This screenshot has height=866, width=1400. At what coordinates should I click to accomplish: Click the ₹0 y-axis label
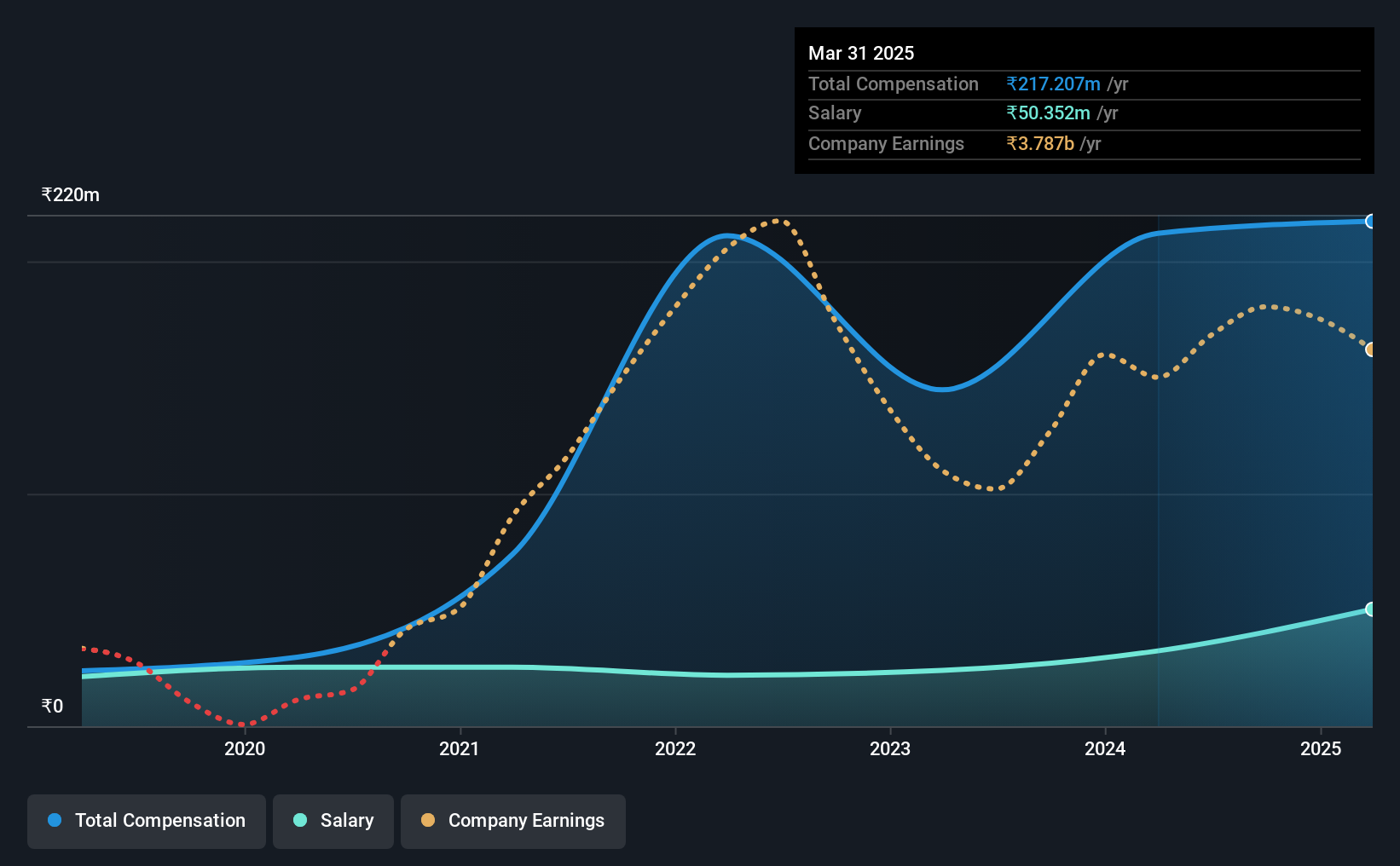(x=52, y=707)
